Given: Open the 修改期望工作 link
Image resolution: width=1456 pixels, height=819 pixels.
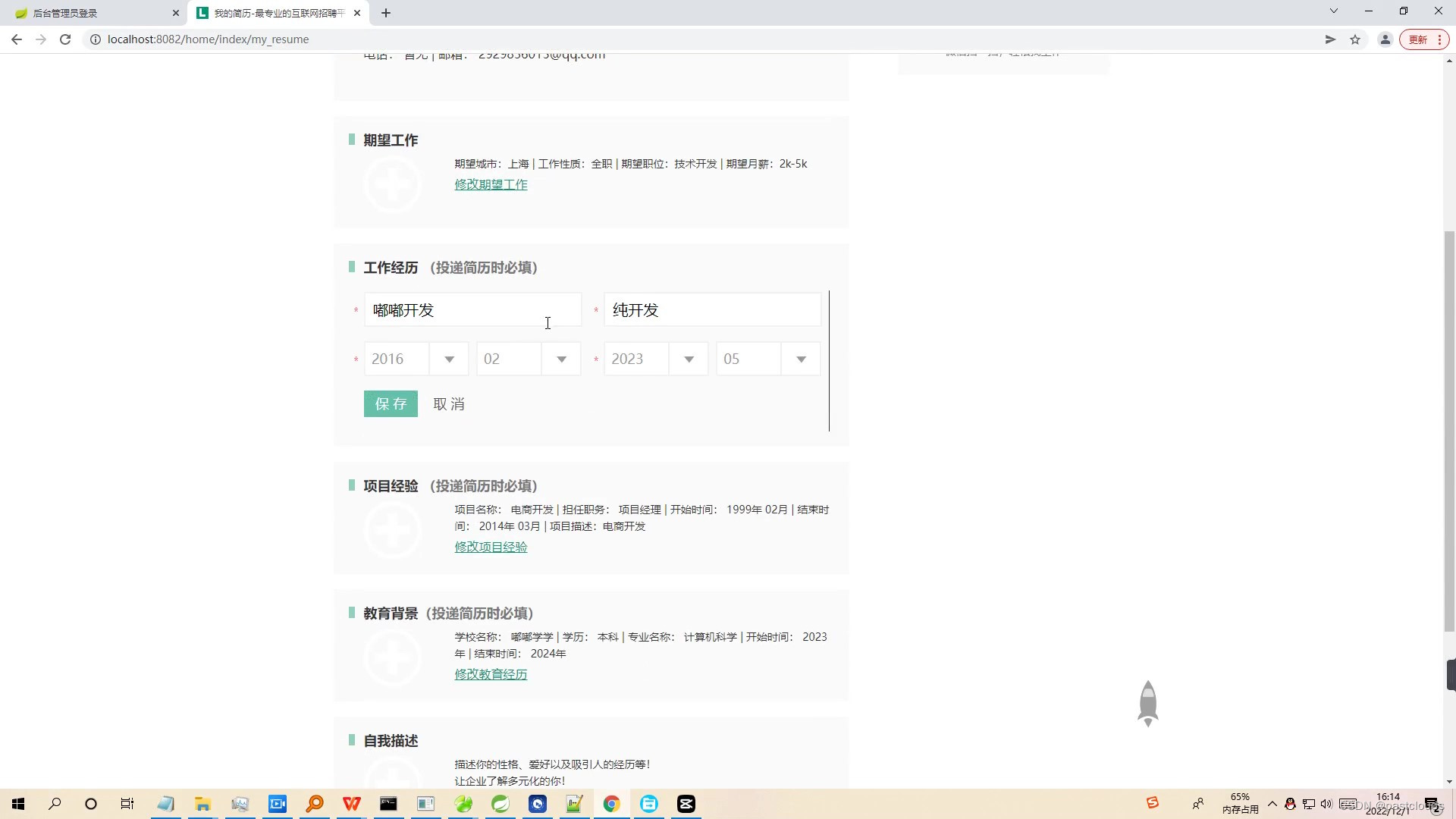Looking at the screenshot, I should coord(491,184).
